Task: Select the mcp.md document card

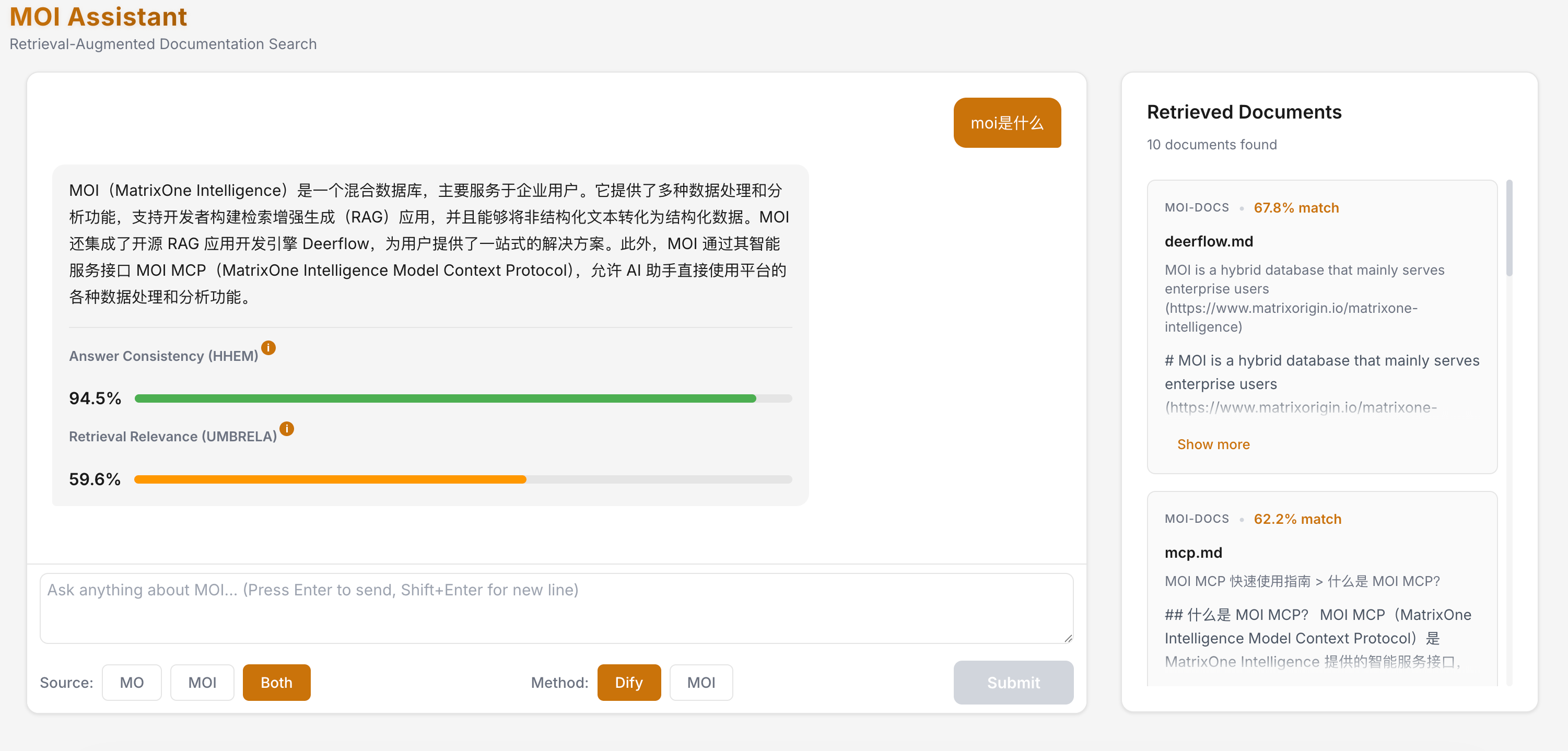Action: pos(1321,593)
